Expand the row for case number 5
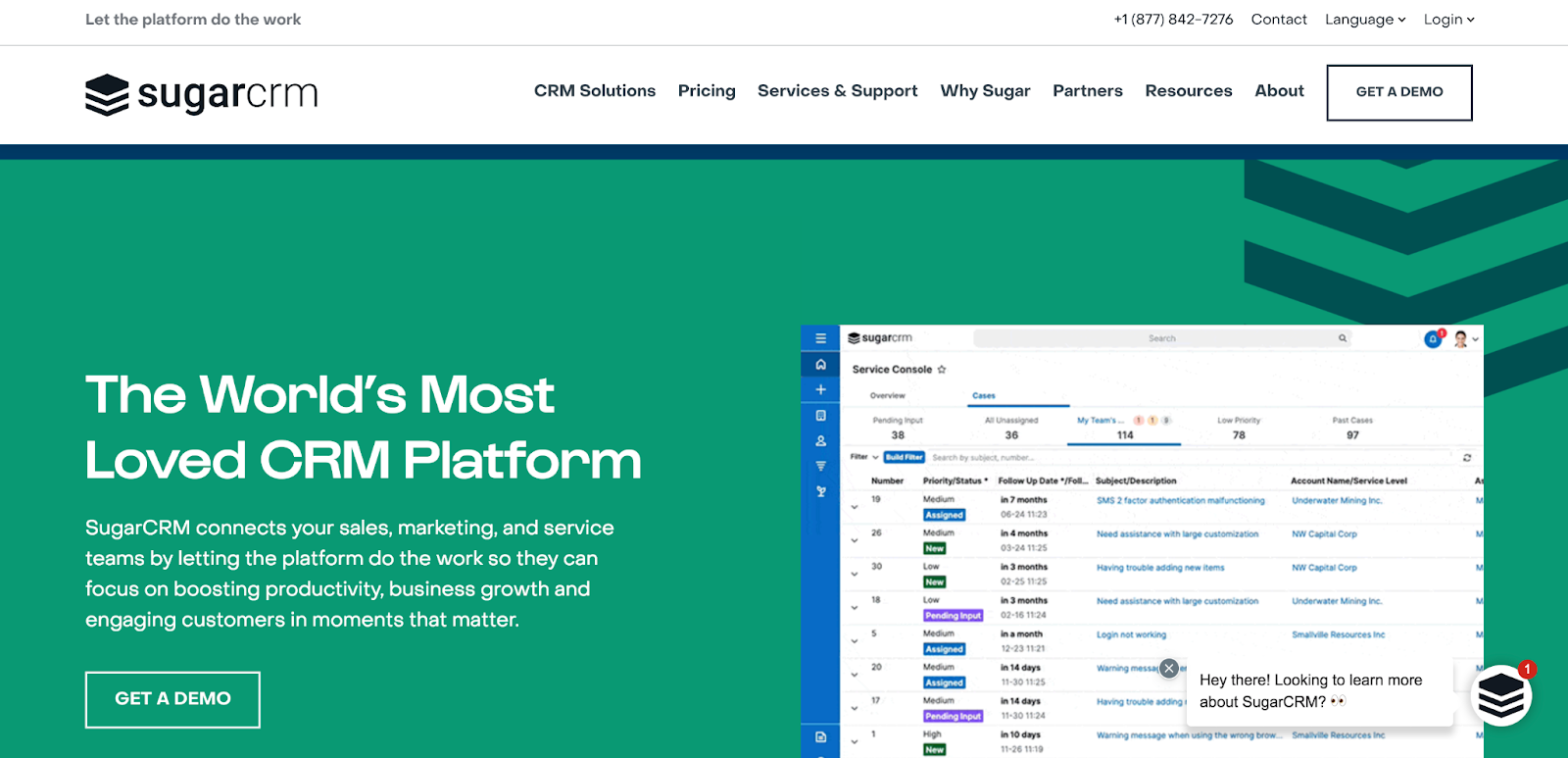The width and height of the screenshot is (1568, 758). pos(855,640)
